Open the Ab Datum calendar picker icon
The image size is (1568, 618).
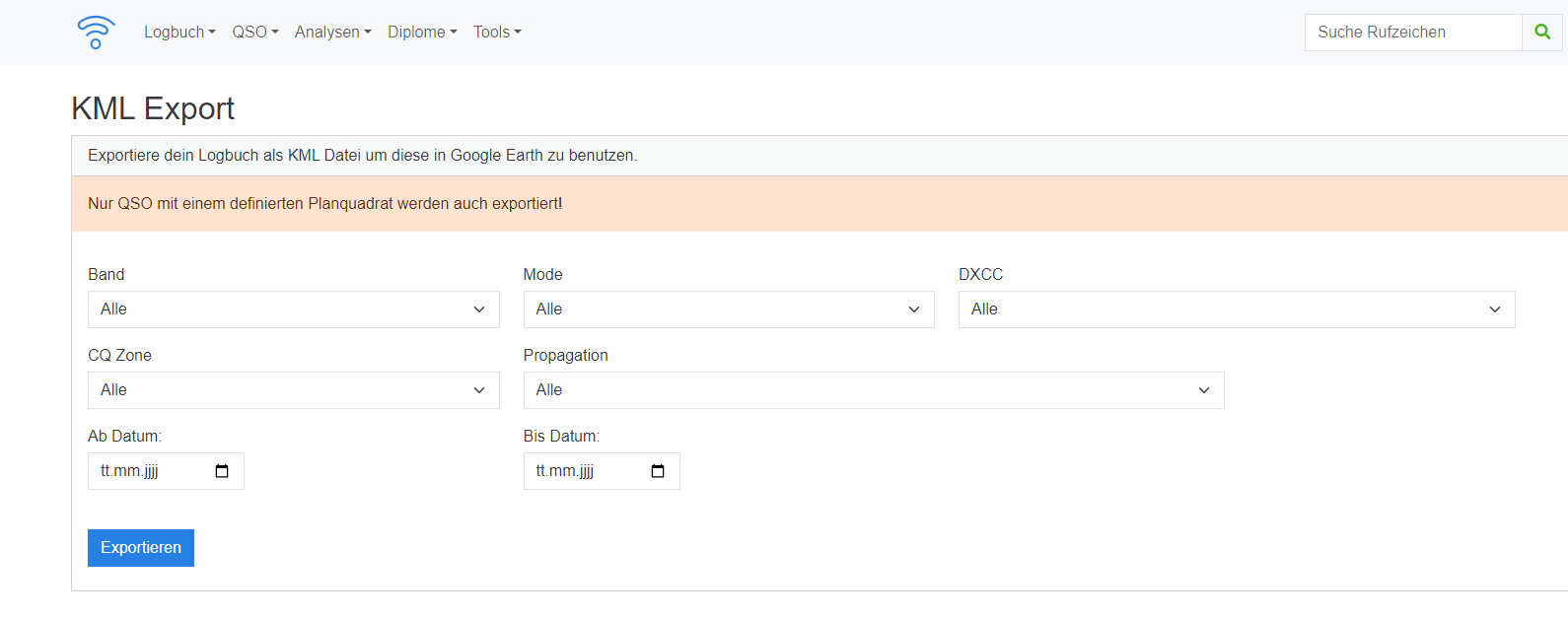222,471
